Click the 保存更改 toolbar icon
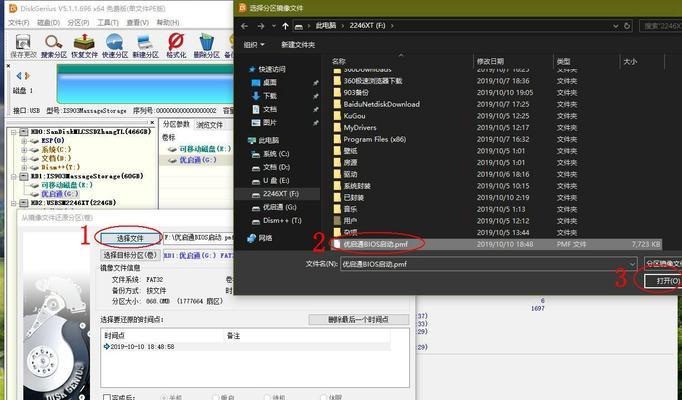 [22, 43]
